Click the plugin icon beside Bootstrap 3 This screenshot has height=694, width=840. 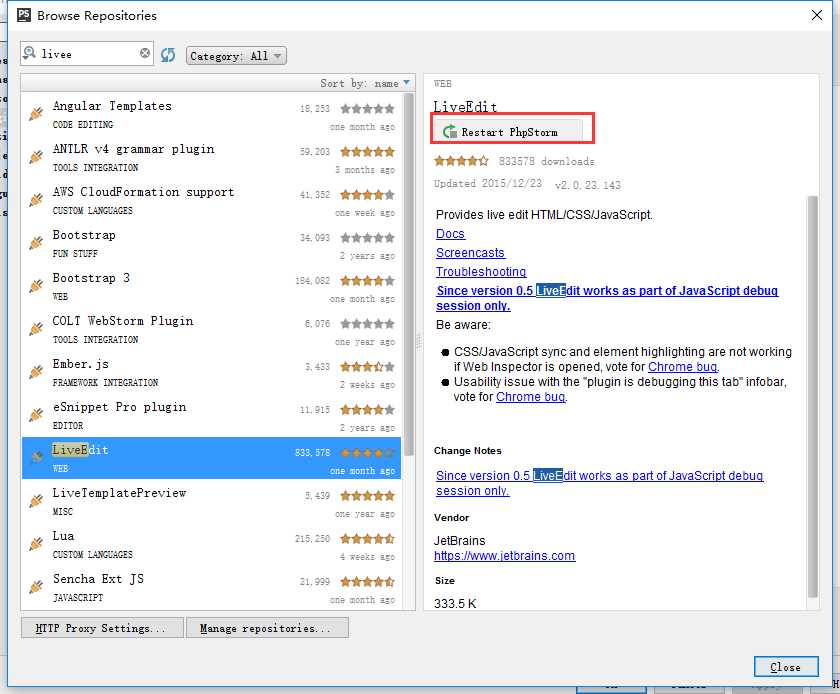point(36,286)
